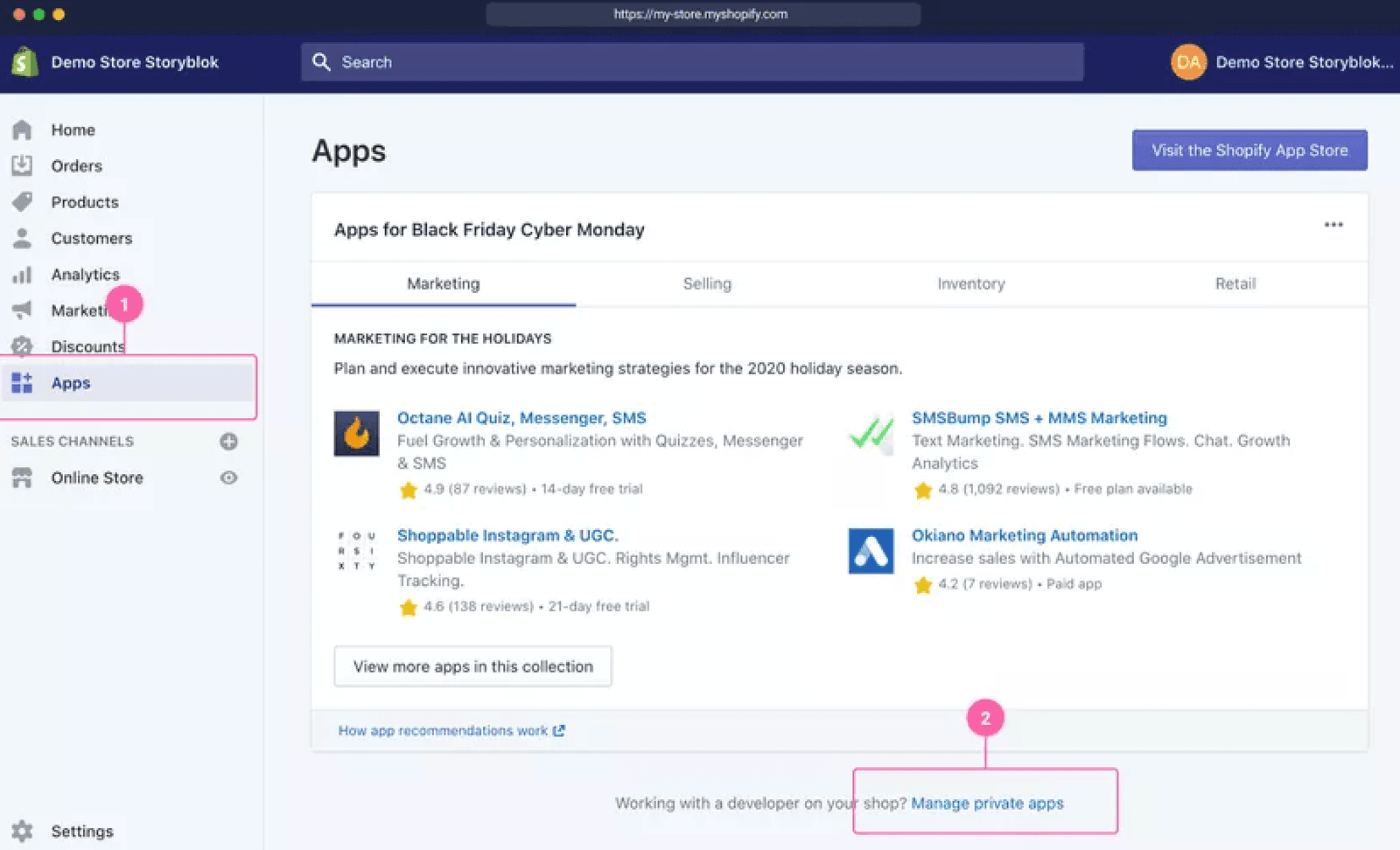
Task: Click the SMSBump green checkmarks icon
Action: click(871, 433)
